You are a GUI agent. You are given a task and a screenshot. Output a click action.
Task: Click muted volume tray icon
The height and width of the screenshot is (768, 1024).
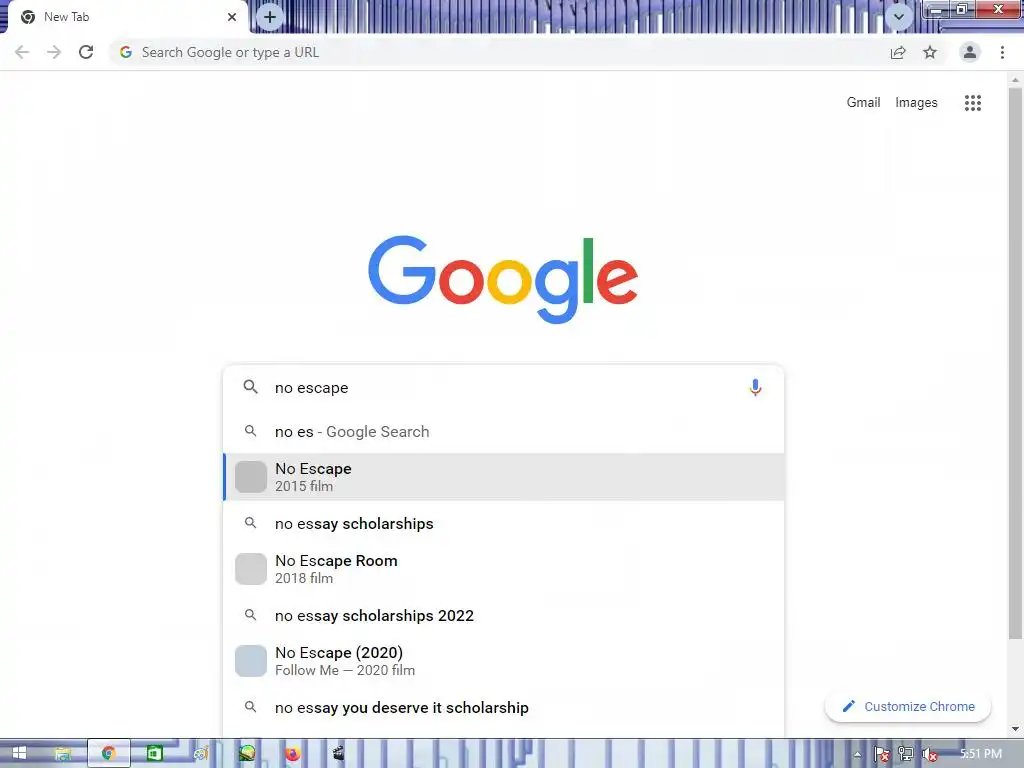coord(930,755)
